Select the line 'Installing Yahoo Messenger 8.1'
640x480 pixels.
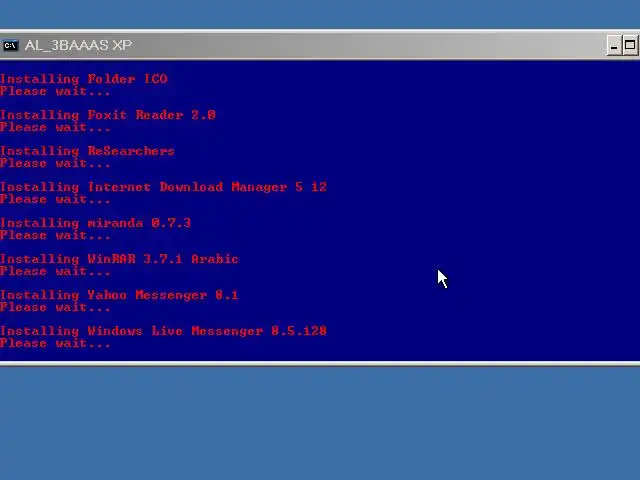click(x=119, y=295)
